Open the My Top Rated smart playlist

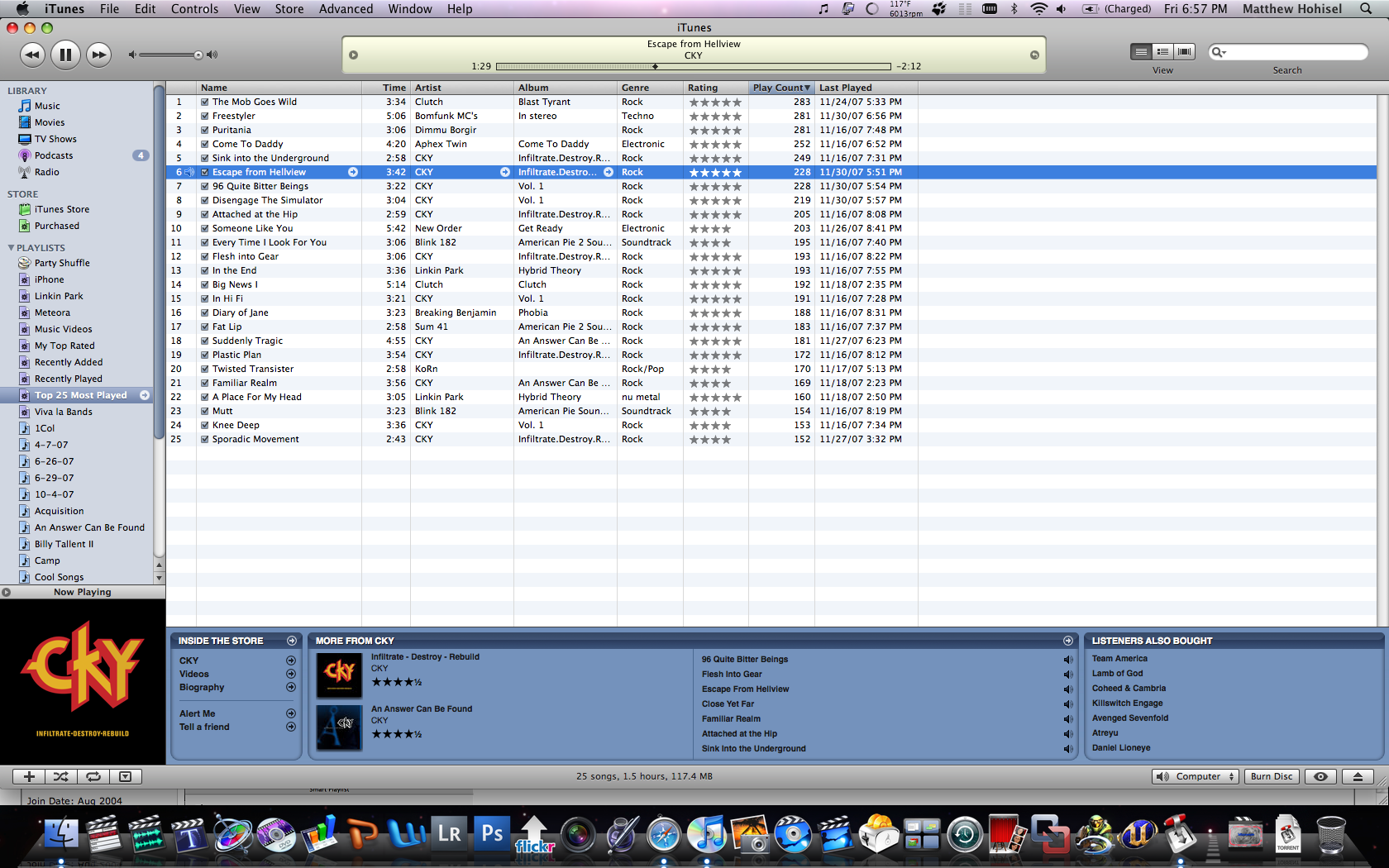pos(64,346)
